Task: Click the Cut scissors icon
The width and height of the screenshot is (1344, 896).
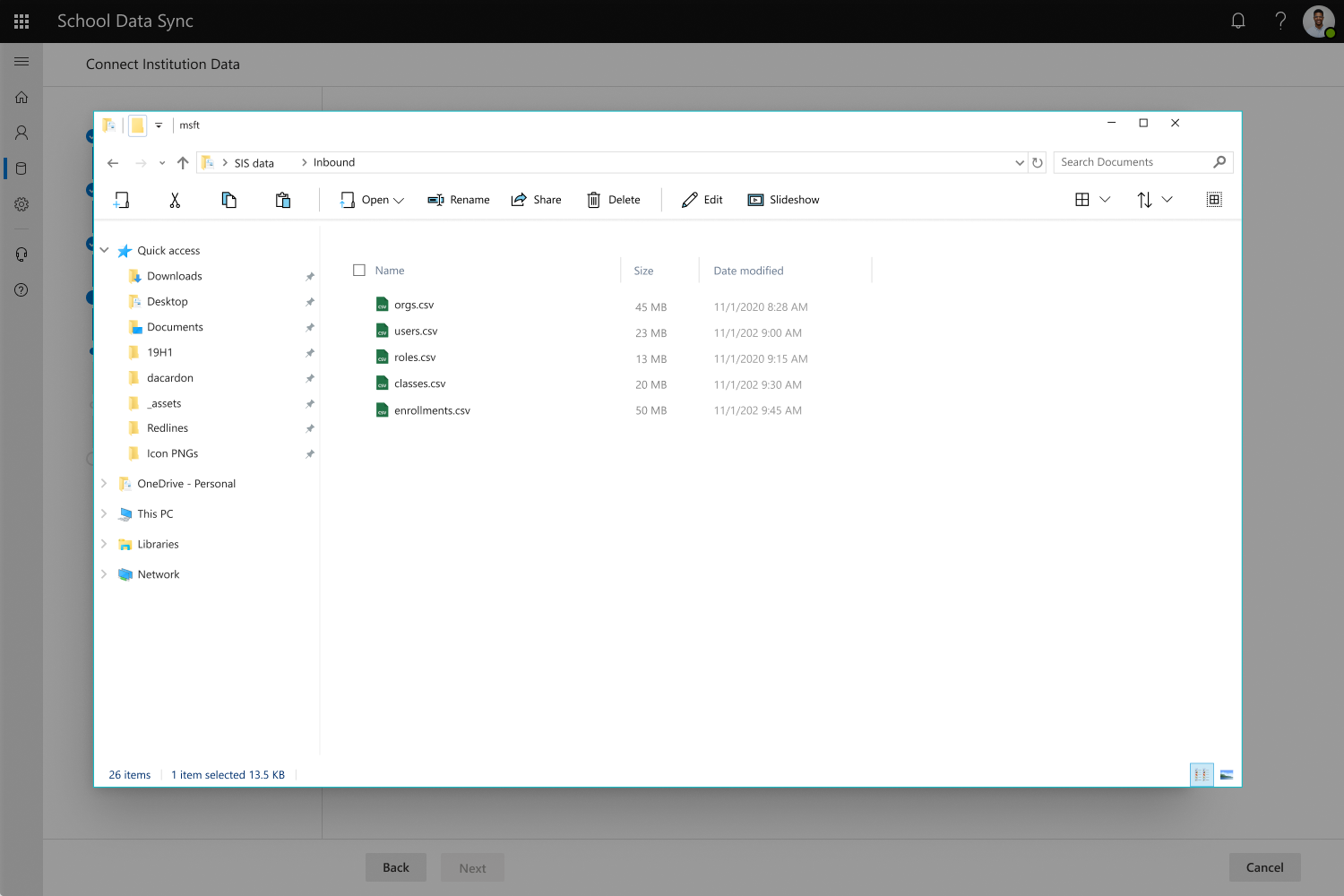Action: [x=175, y=200]
